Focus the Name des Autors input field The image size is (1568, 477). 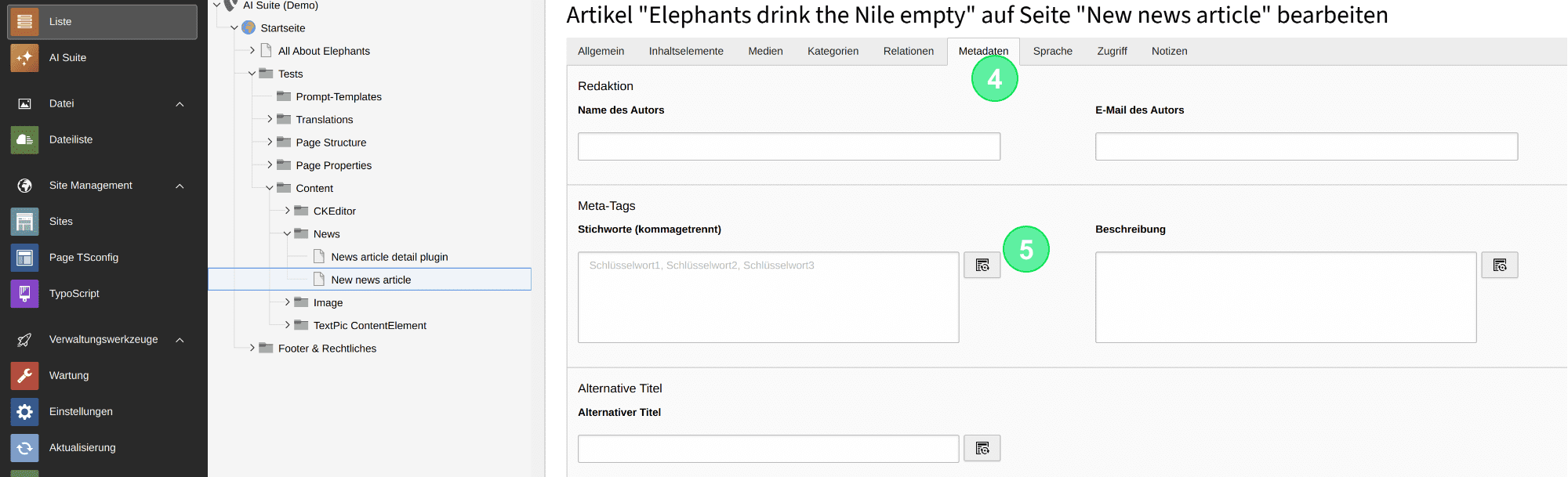pyautogui.click(x=789, y=146)
